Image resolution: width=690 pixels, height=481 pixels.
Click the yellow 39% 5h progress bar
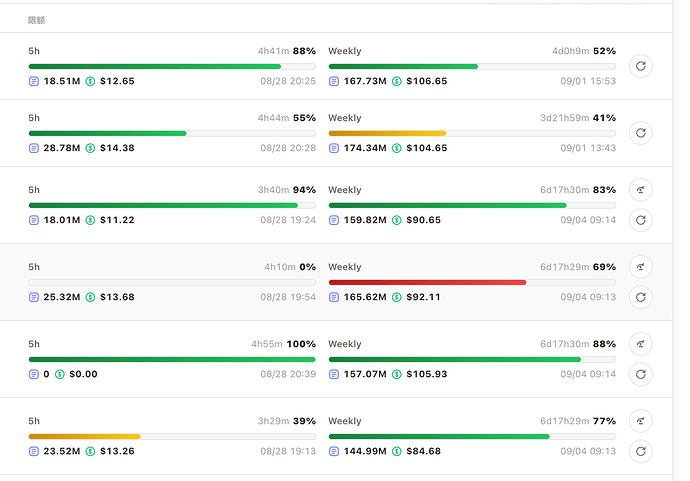(172, 437)
